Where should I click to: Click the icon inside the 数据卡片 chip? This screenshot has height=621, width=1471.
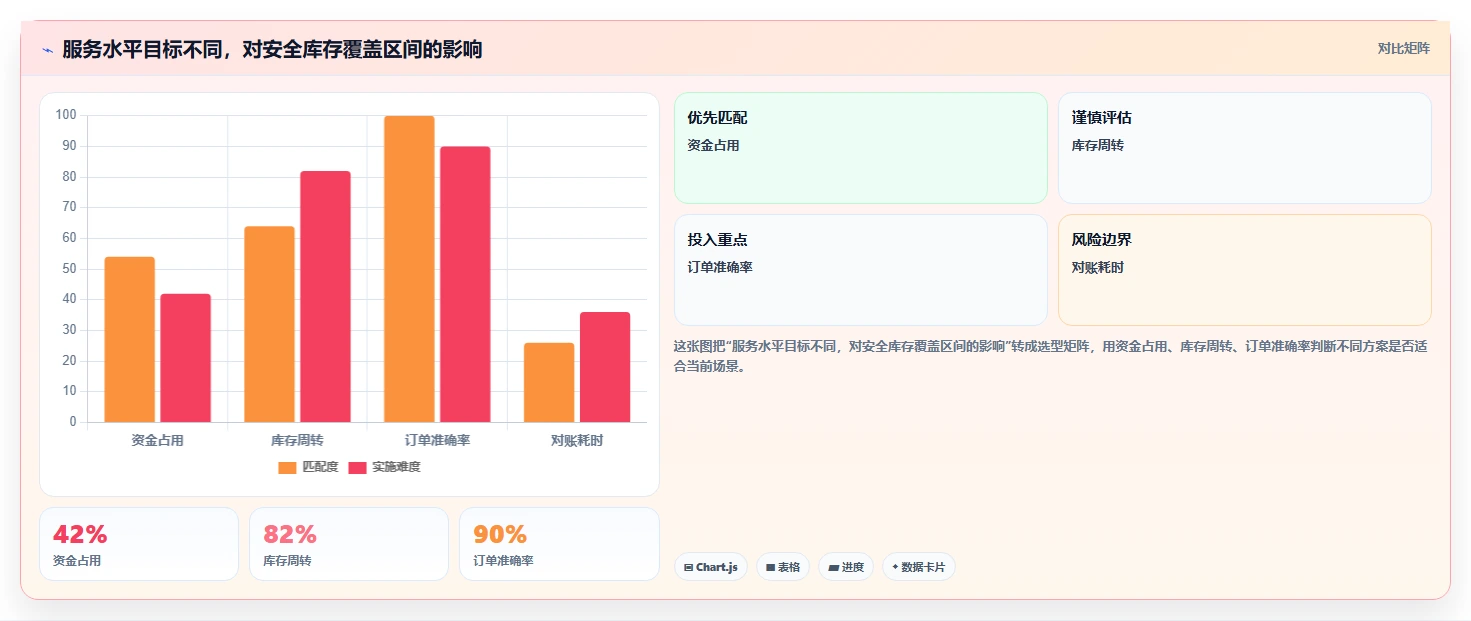(x=895, y=567)
